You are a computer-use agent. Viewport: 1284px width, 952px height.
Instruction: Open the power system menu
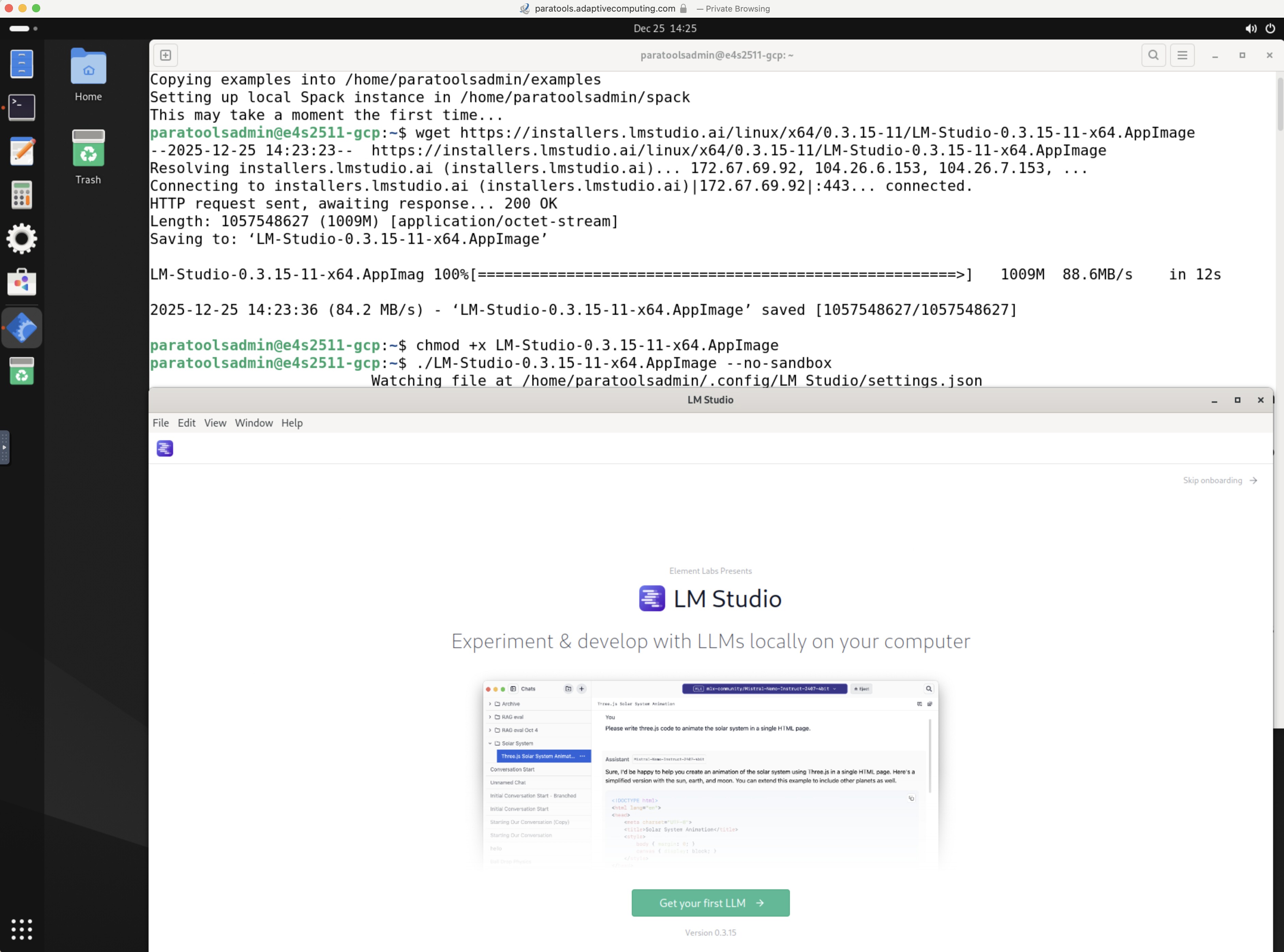(x=1270, y=28)
